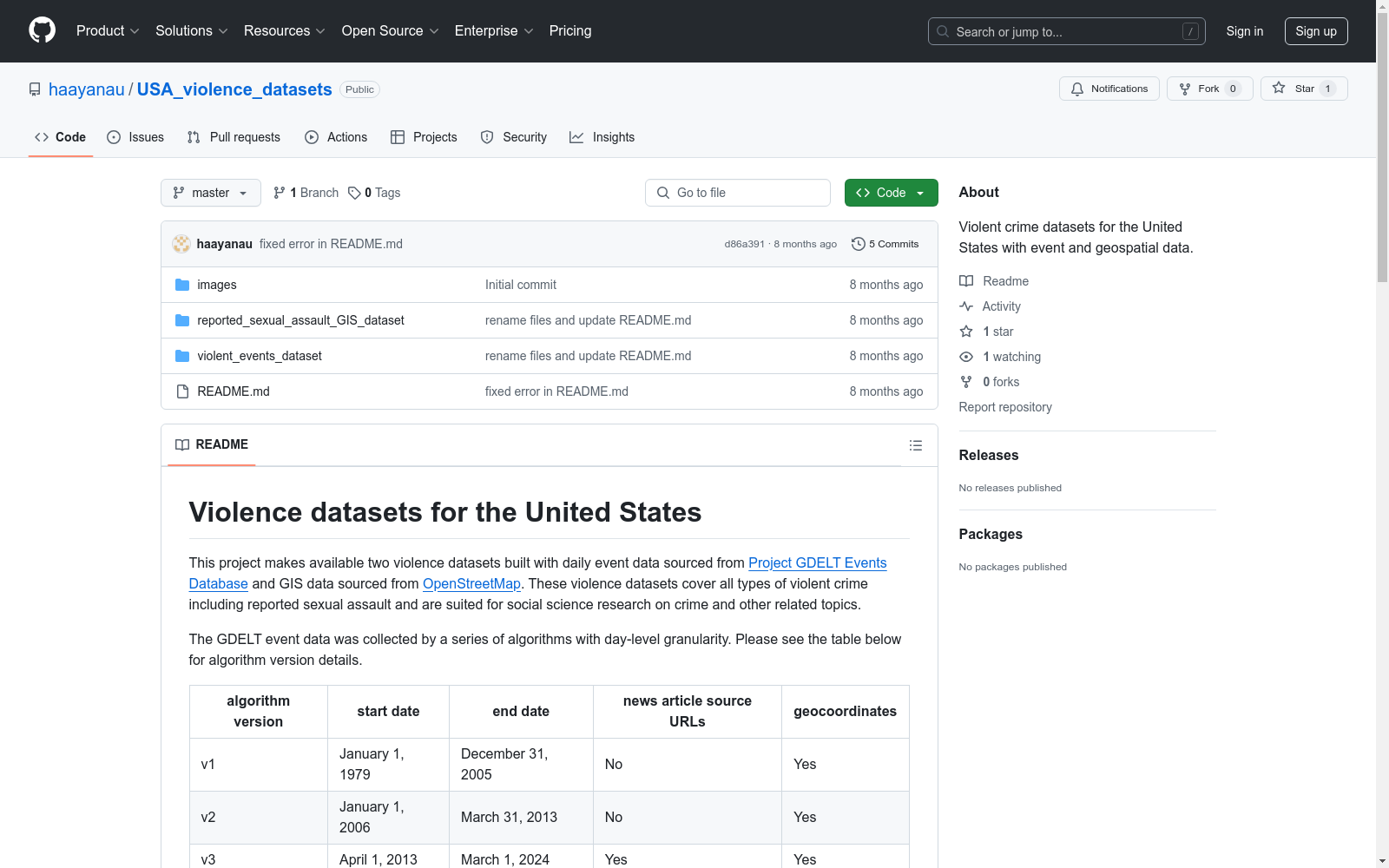Image resolution: width=1389 pixels, height=868 pixels.
Task: Click reported_sexual_assault_GIS_dataset folder icon
Action: (182, 320)
